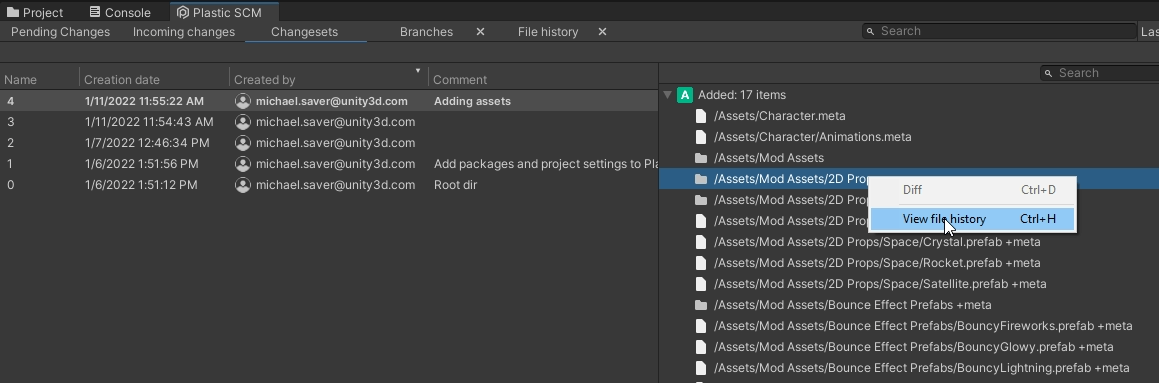The height and width of the screenshot is (383, 1159).
Task: Open the File history tab
Action: tap(548, 32)
